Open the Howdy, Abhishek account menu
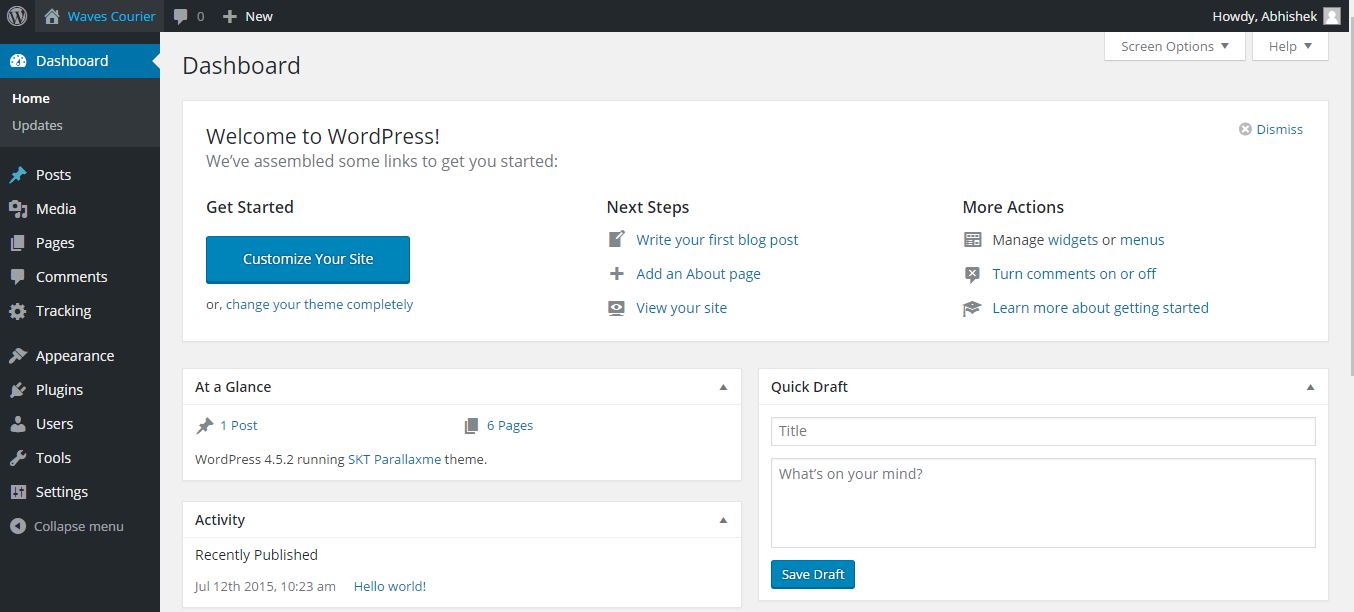This screenshot has width=1354, height=612. pyautogui.click(x=1276, y=16)
